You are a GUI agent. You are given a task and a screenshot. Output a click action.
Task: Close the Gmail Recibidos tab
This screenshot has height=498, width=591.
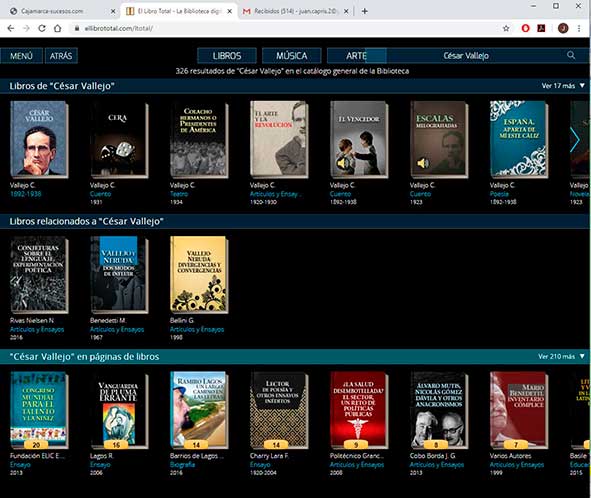(x=346, y=11)
